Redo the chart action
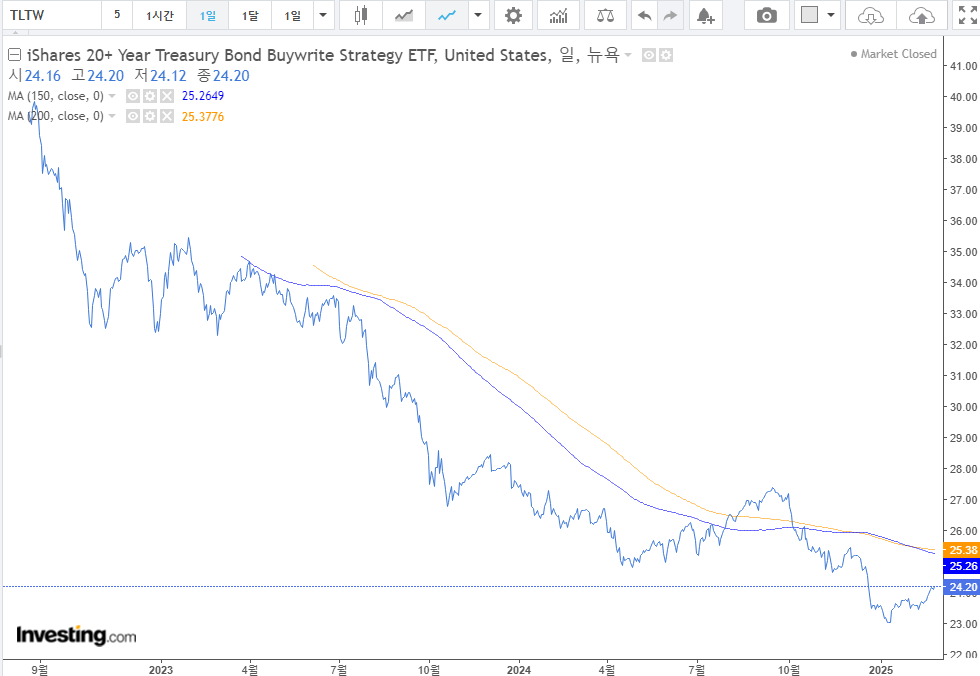 click(x=670, y=15)
